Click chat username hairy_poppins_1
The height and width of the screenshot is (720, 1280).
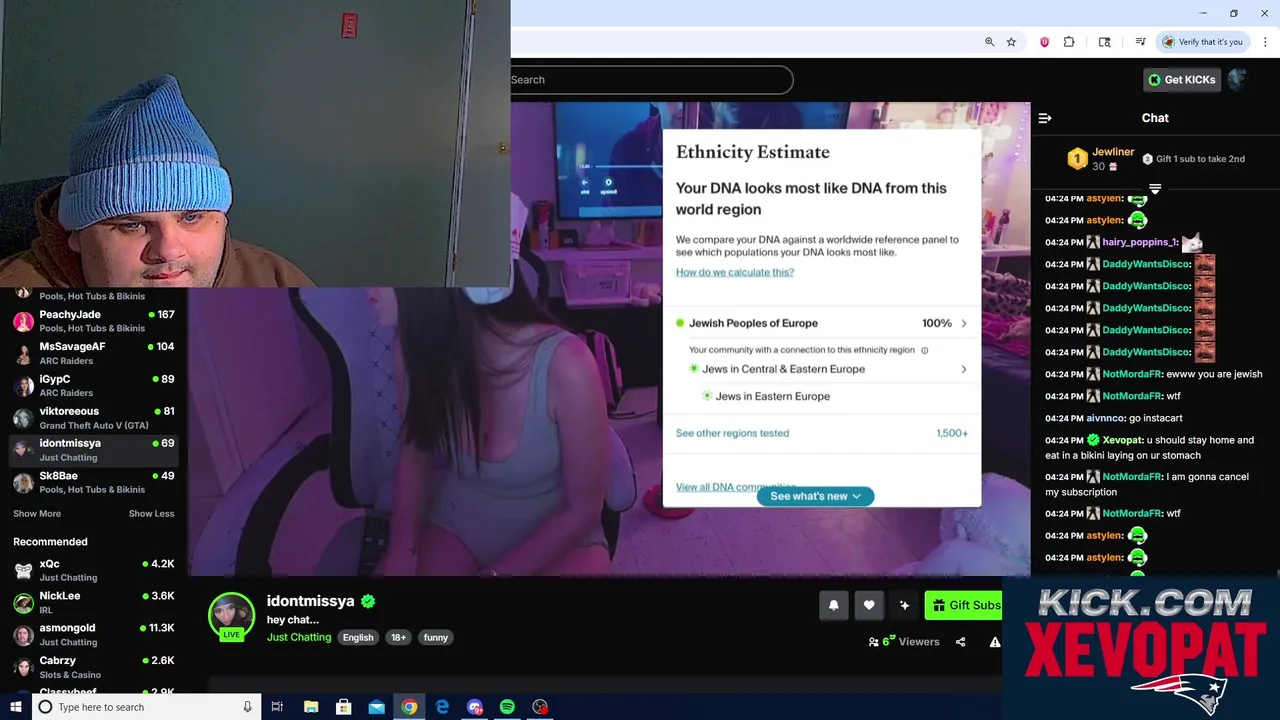1140,242
